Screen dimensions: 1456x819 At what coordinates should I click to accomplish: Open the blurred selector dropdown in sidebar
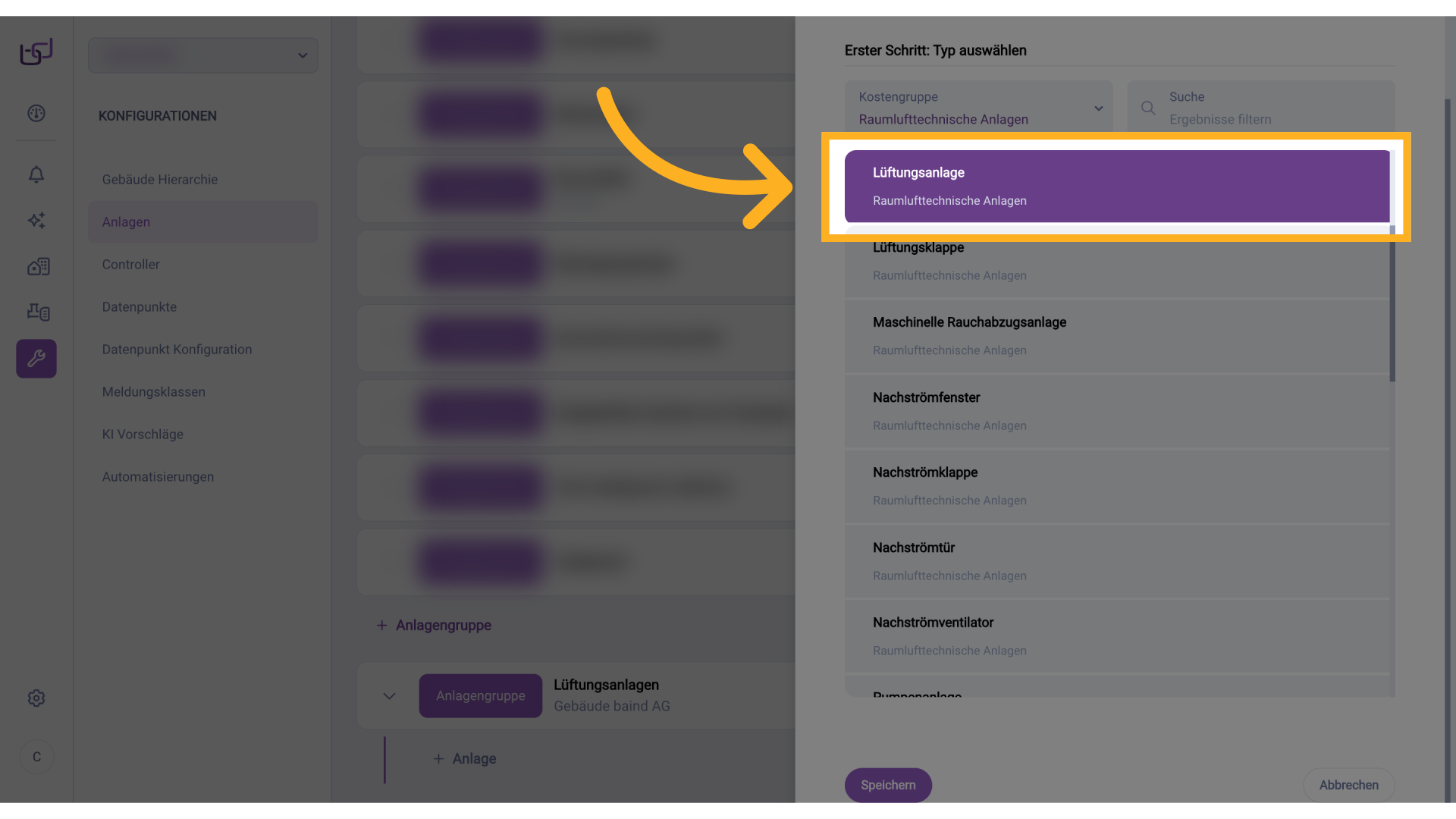203,55
